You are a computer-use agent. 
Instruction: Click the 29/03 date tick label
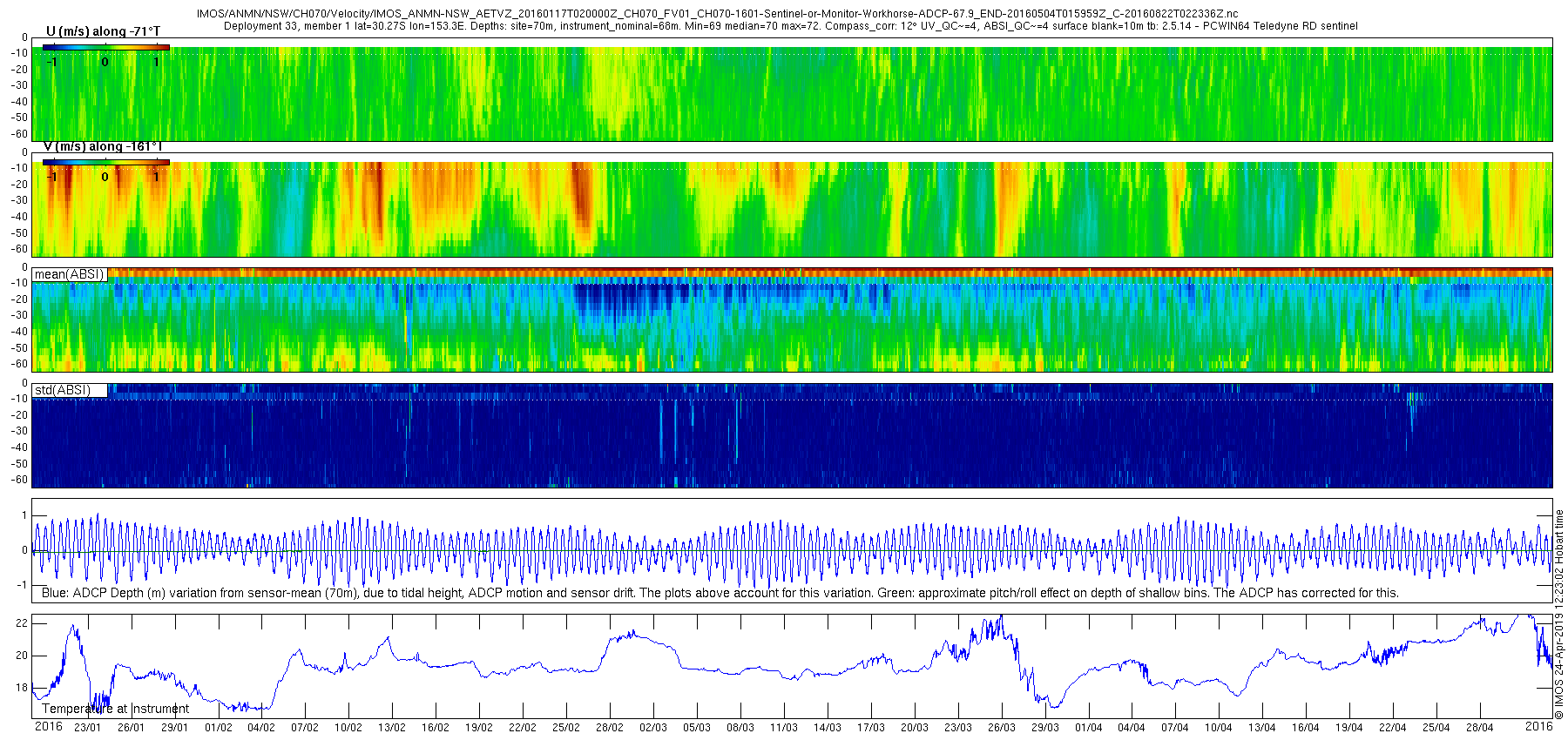pyautogui.click(x=1045, y=728)
